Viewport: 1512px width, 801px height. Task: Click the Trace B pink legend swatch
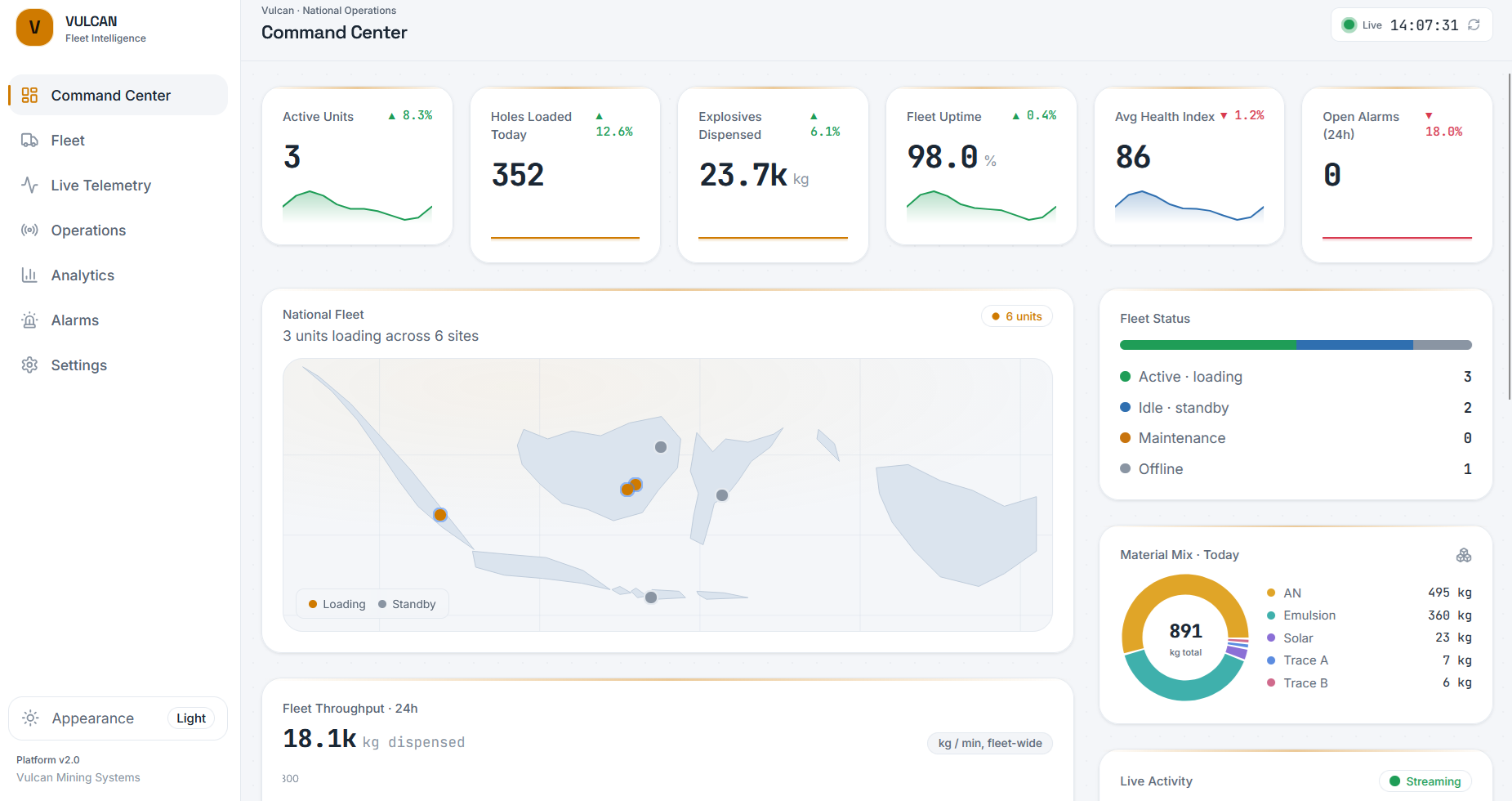(x=1271, y=682)
